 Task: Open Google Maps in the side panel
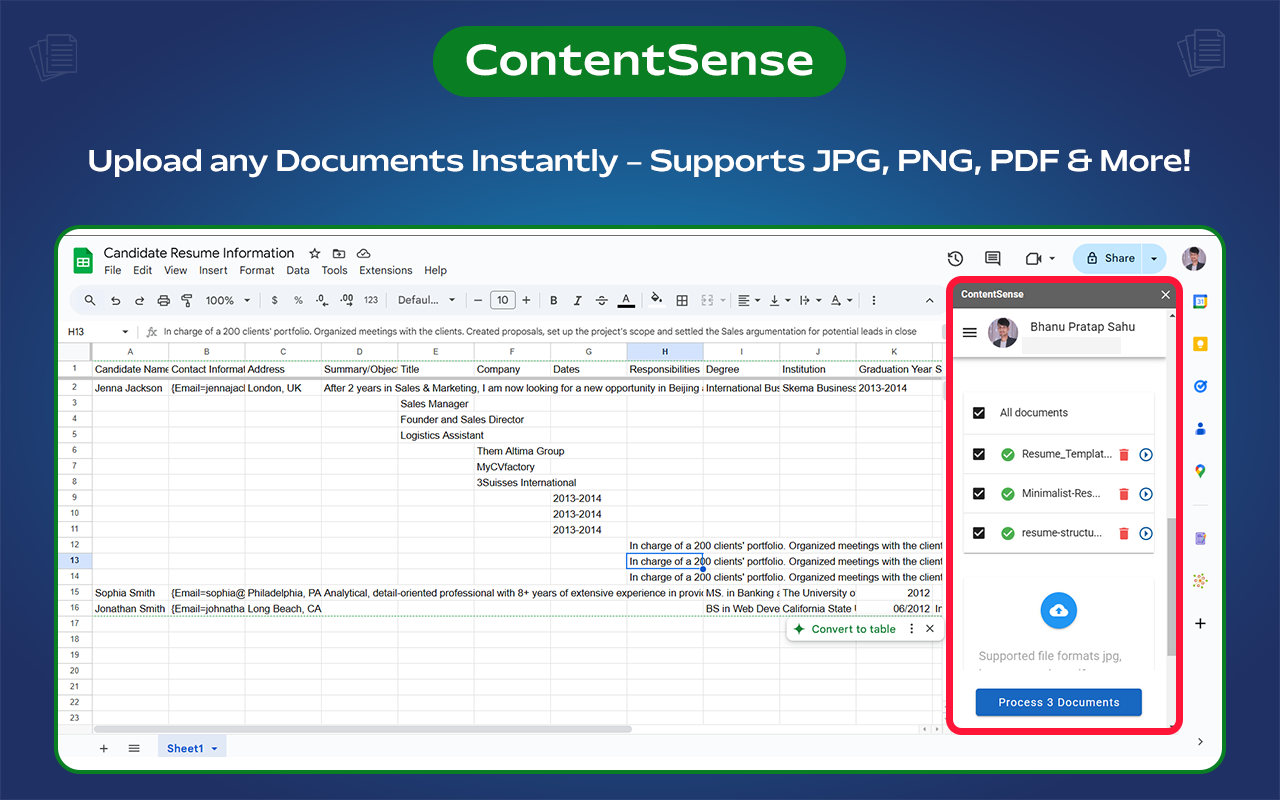(1200, 471)
